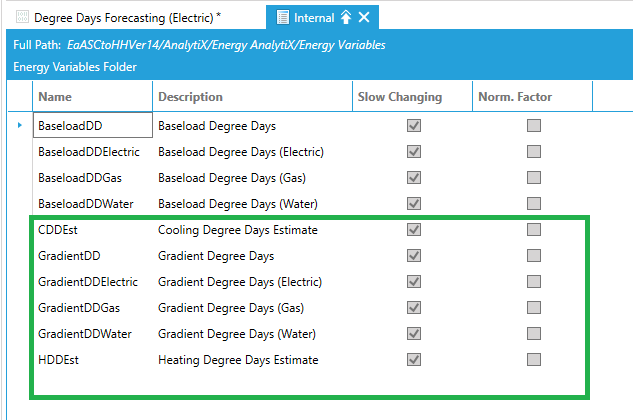Click the Cooling Degree Days Estimate description
Screen dimensions: 633x420
tap(238, 230)
